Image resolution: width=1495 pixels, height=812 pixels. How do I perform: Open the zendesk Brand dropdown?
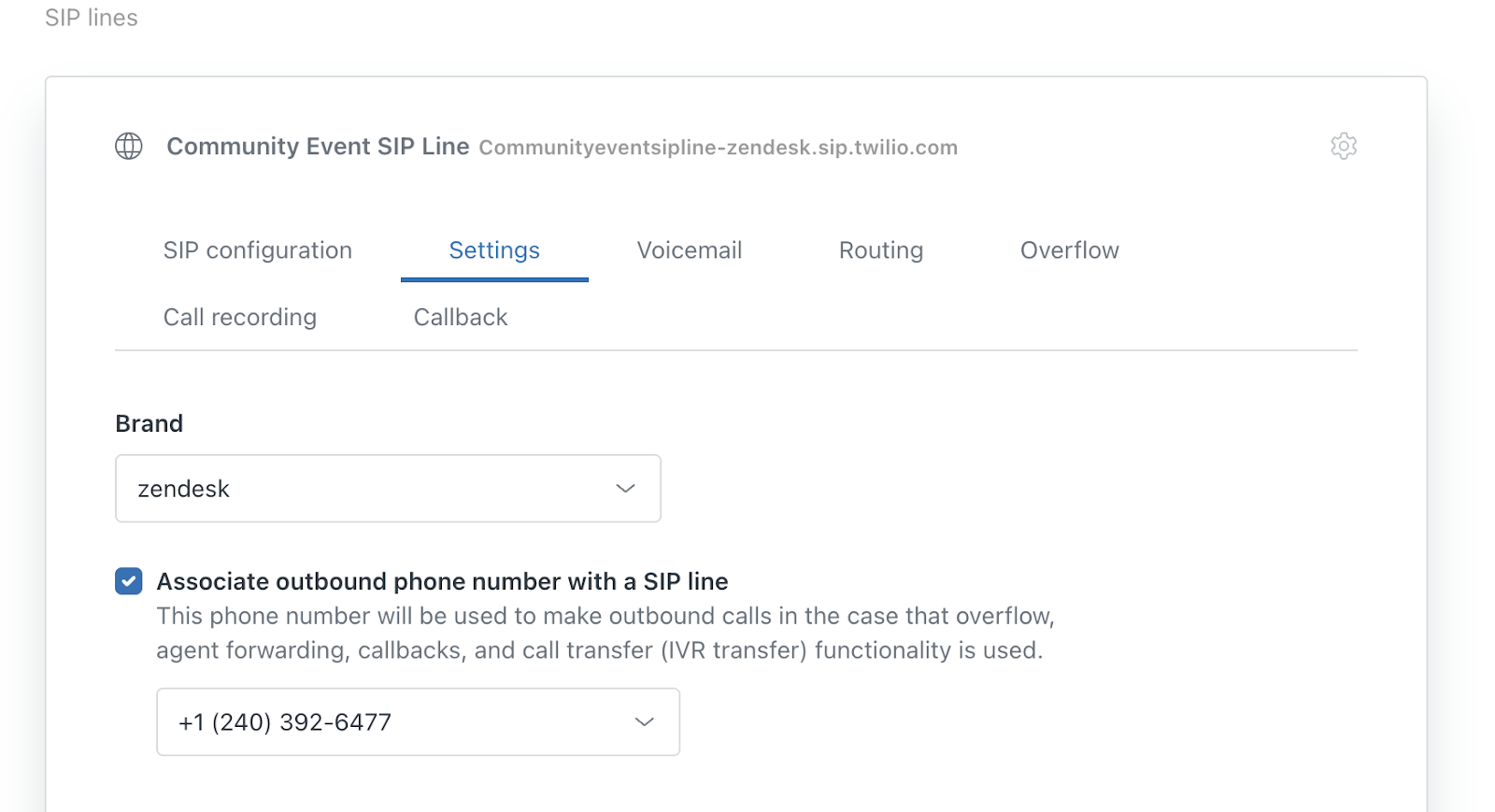pos(388,489)
